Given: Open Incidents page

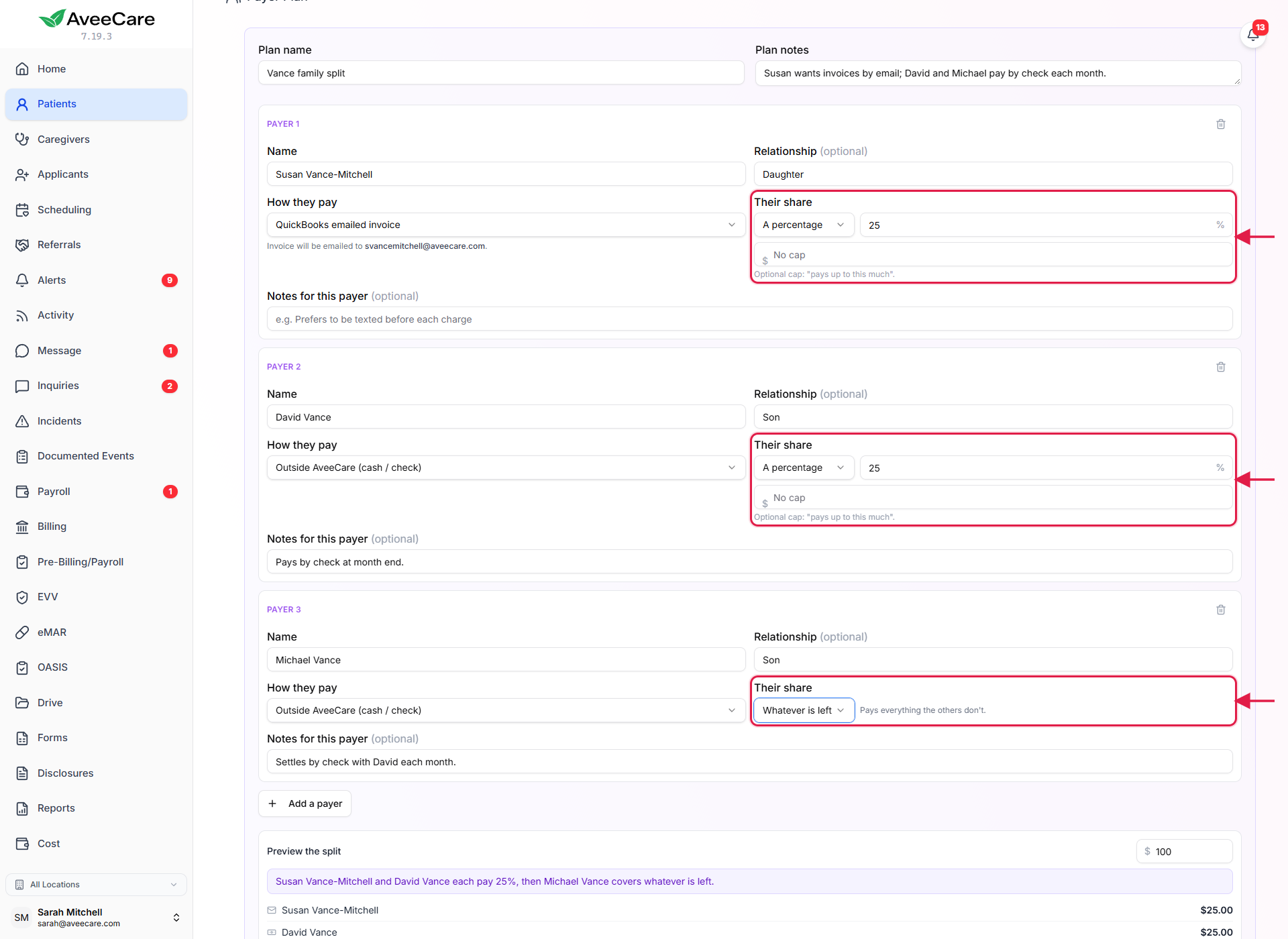Looking at the screenshot, I should [x=96, y=421].
